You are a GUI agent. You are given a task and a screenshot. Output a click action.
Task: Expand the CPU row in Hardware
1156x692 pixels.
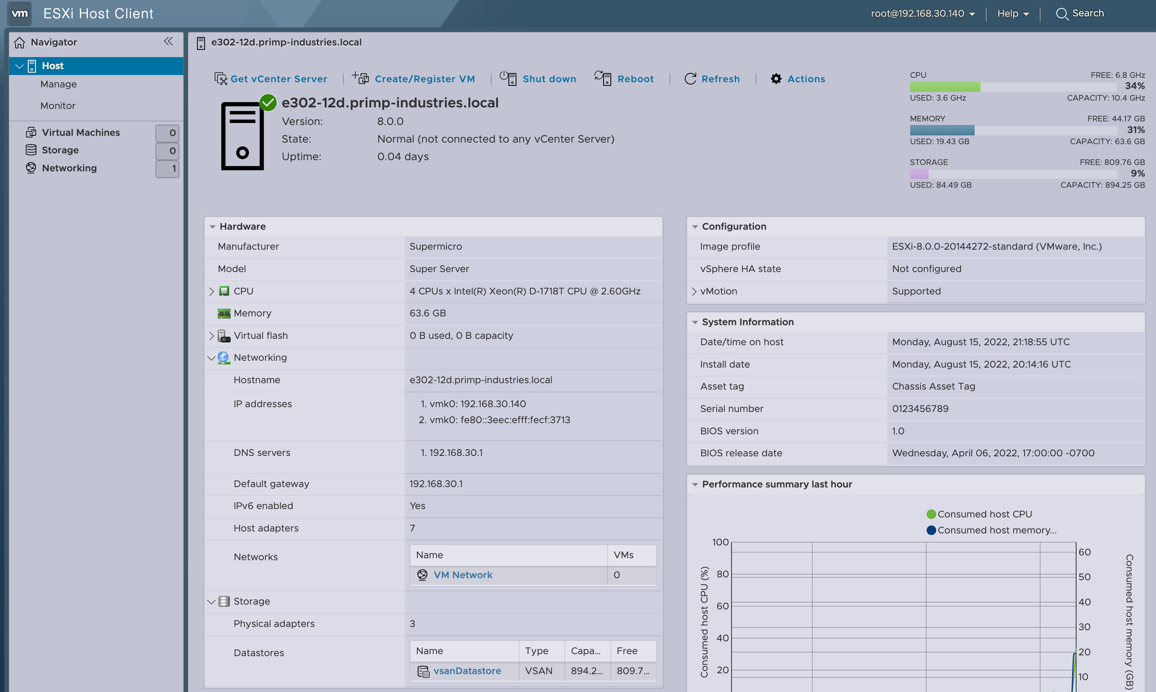[x=212, y=291]
